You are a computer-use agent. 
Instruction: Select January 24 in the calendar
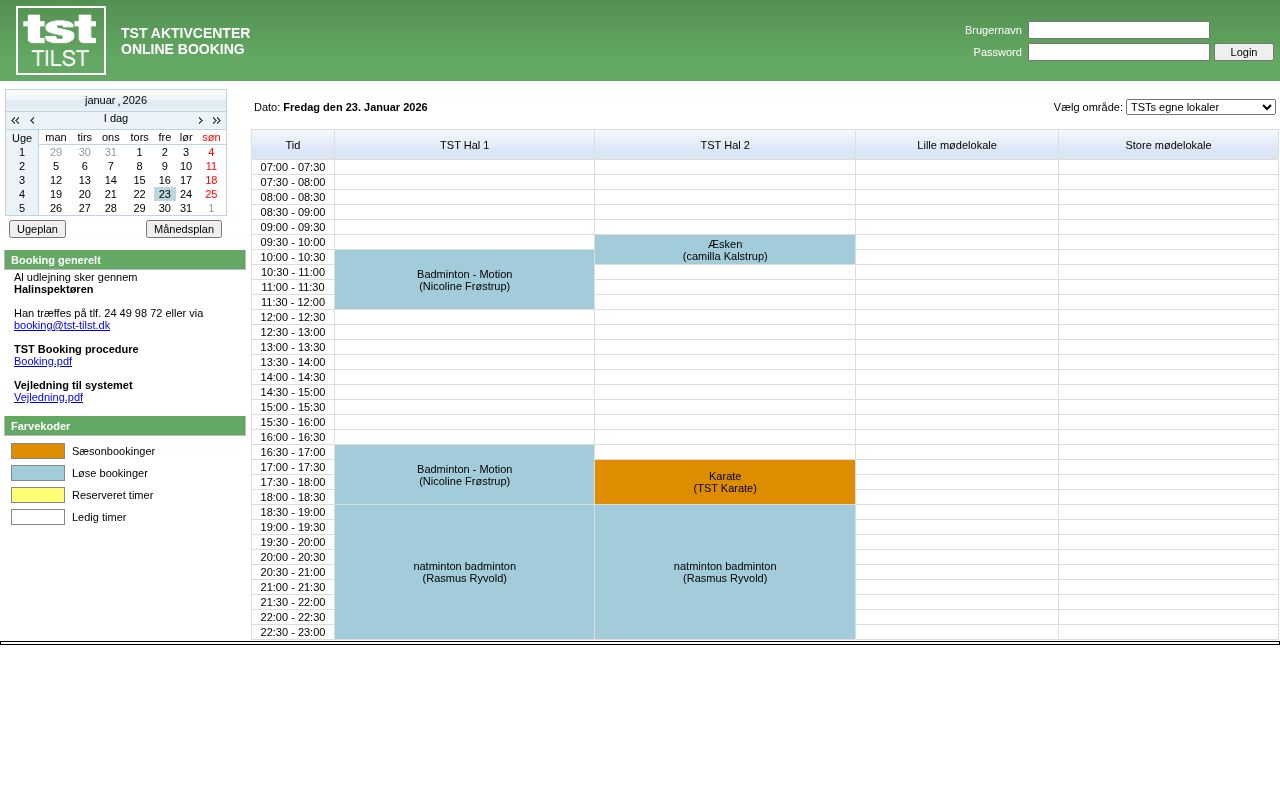click(x=186, y=194)
